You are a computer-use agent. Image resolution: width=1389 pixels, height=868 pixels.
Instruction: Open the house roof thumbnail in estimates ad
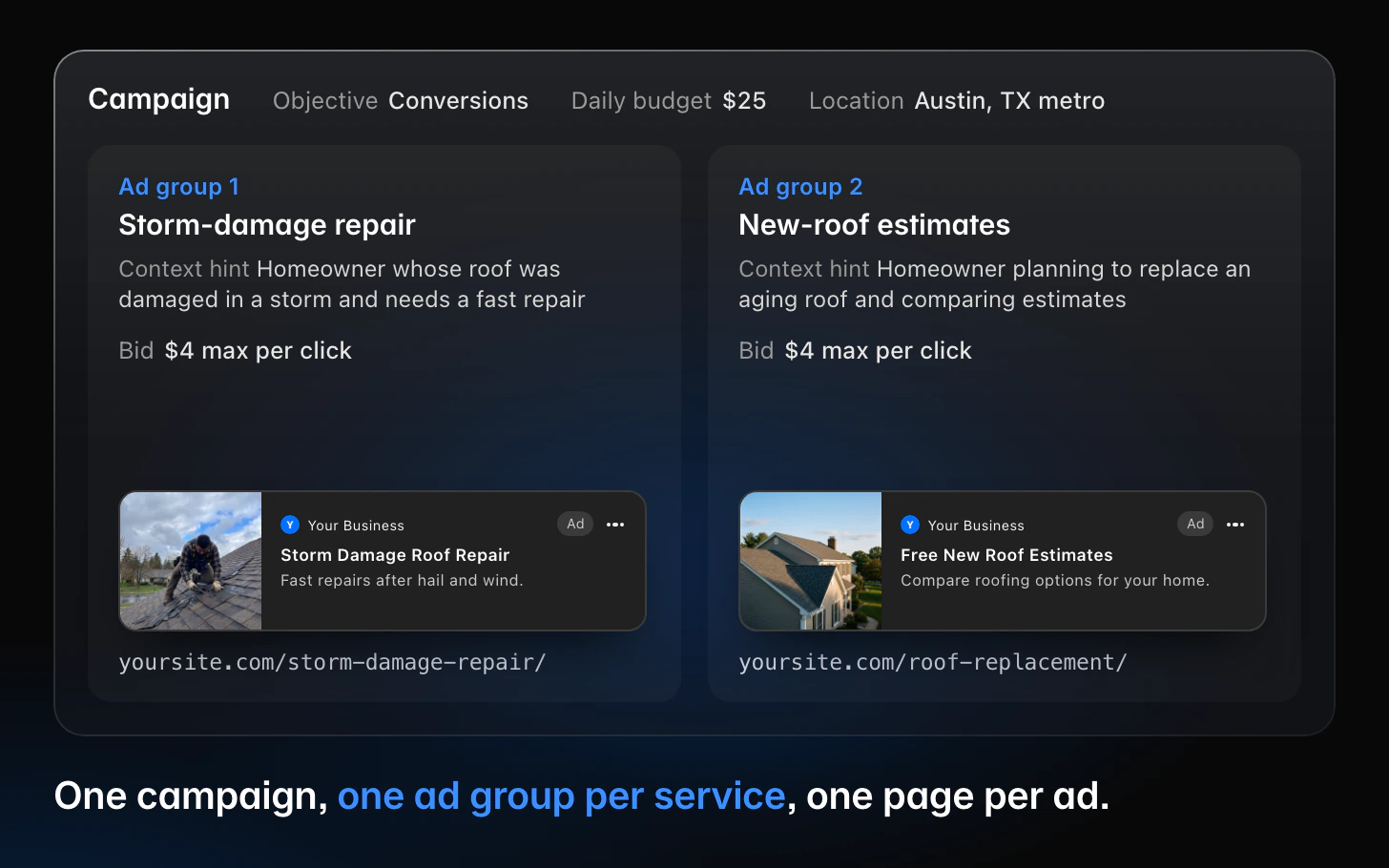[811, 561]
